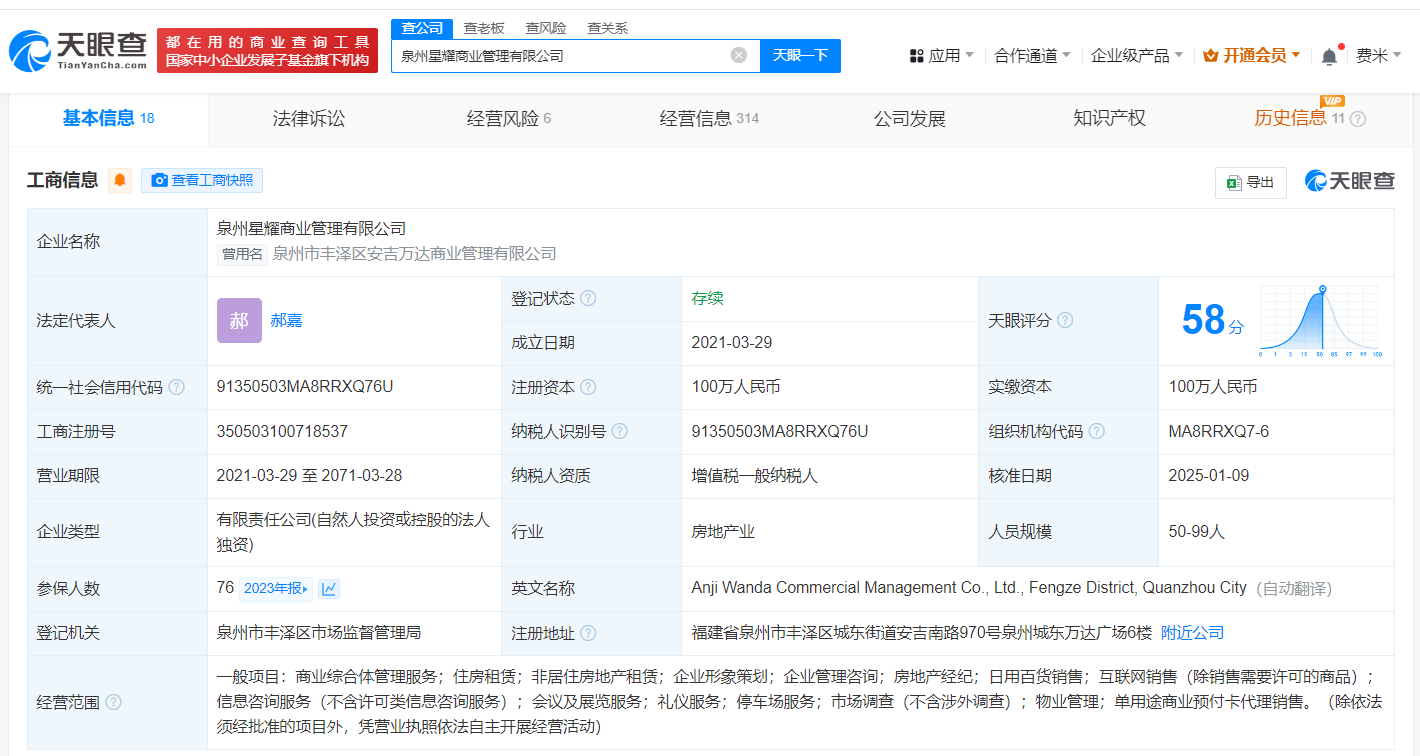1420x756 pixels.
Task: Clear the search box using the × icon
Action: tap(738, 55)
